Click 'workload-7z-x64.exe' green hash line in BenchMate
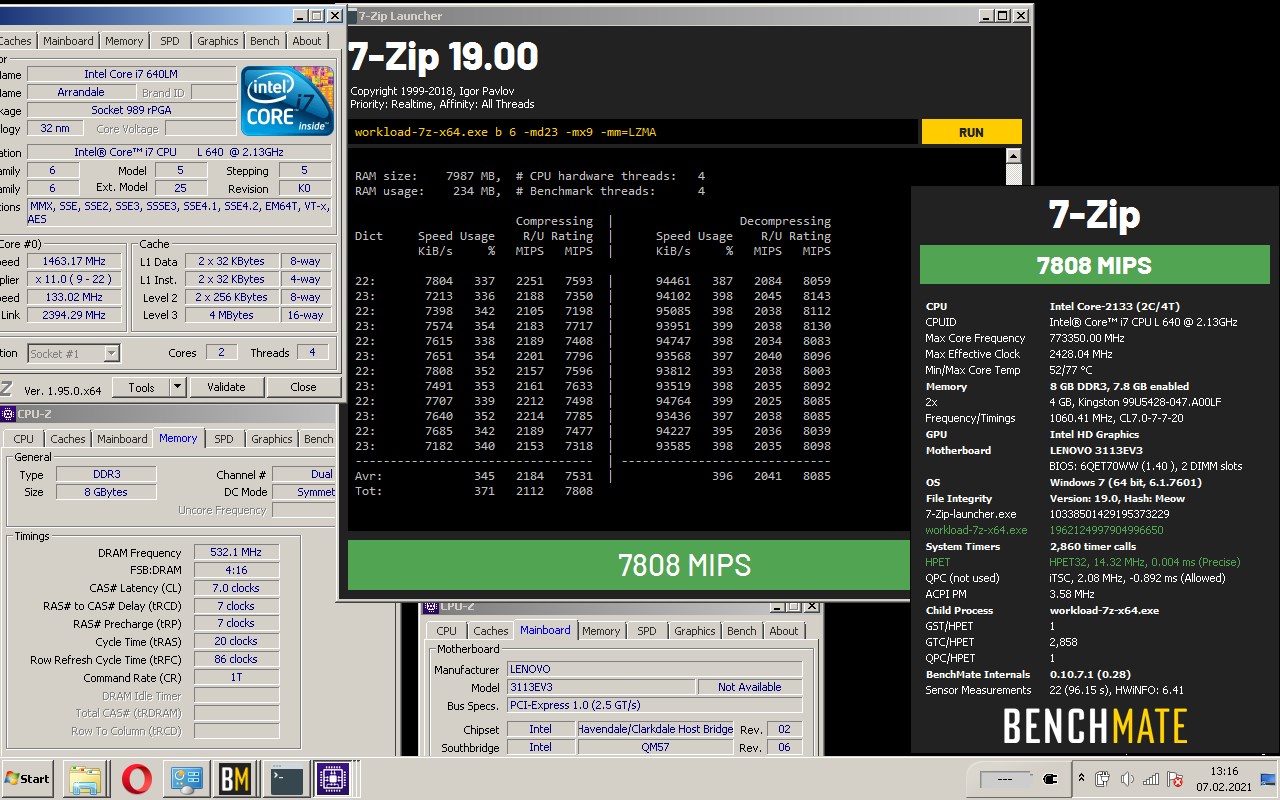Viewport: 1280px width, 800px height. pos(976,530)
